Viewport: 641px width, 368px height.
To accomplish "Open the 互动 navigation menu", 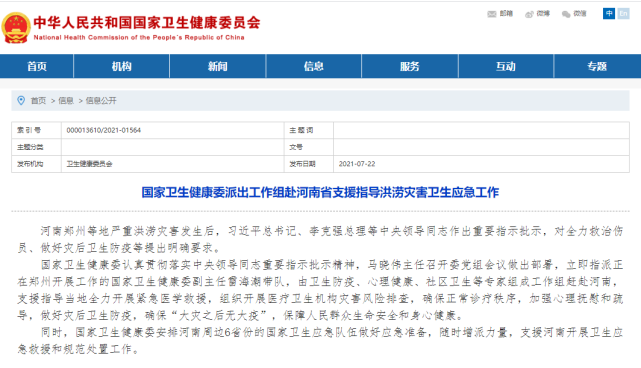I will [506, 66].
